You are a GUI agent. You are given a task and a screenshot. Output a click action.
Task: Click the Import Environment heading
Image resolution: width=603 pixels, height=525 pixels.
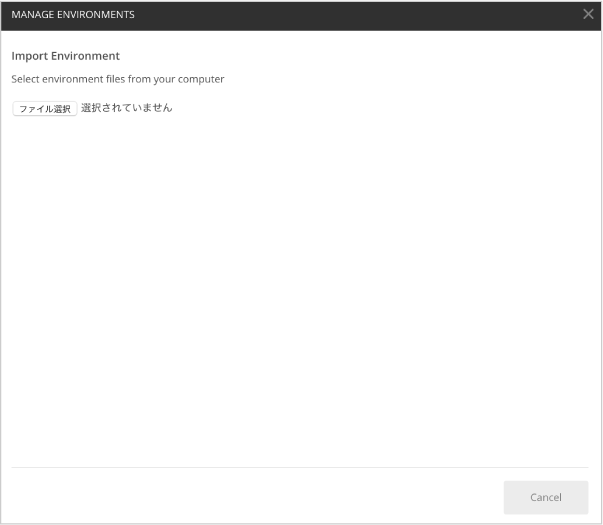pos(65,56)
